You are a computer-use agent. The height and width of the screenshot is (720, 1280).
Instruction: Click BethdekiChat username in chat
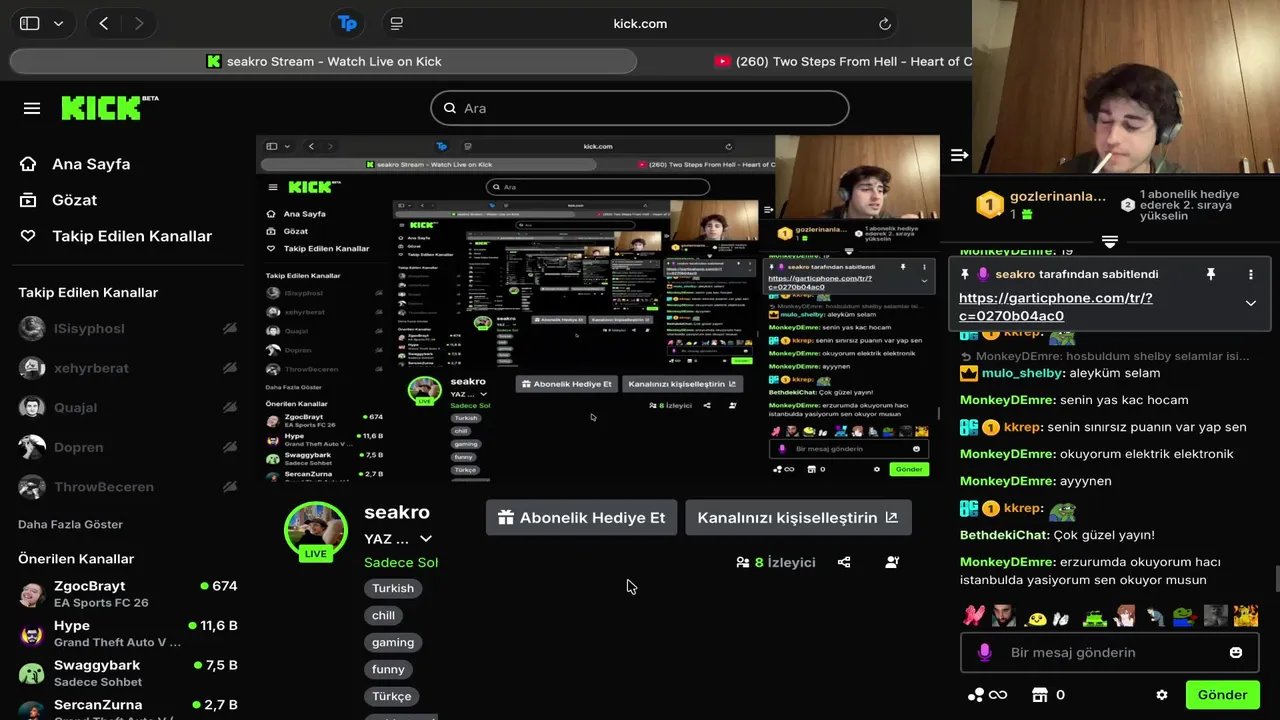[1005, 535]
